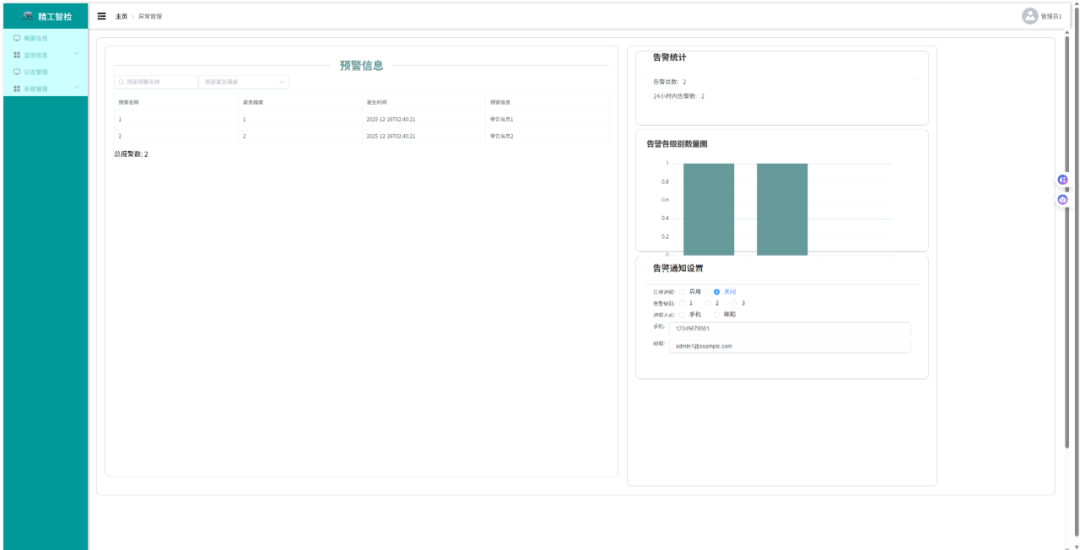Click 异常管理 in the breadcrumb
Image resolution: width=1080 pixels, height=550 pixels.
[x=150, y=16]
